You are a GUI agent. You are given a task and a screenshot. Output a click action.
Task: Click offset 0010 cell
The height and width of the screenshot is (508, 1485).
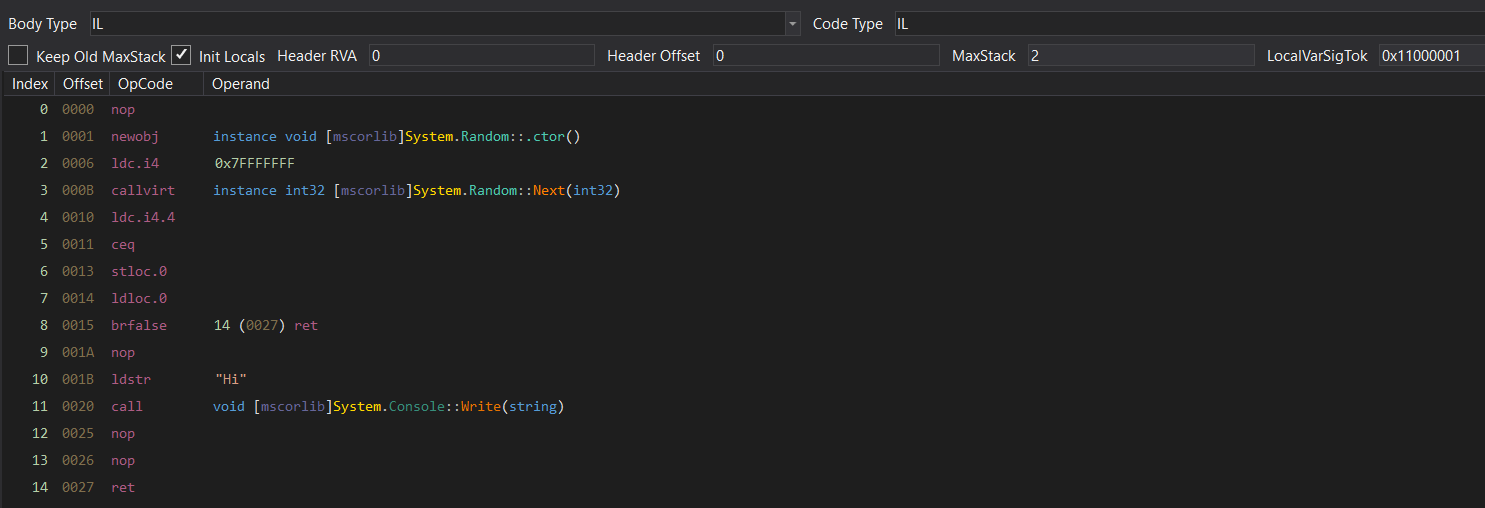click(x=78, y=217)
